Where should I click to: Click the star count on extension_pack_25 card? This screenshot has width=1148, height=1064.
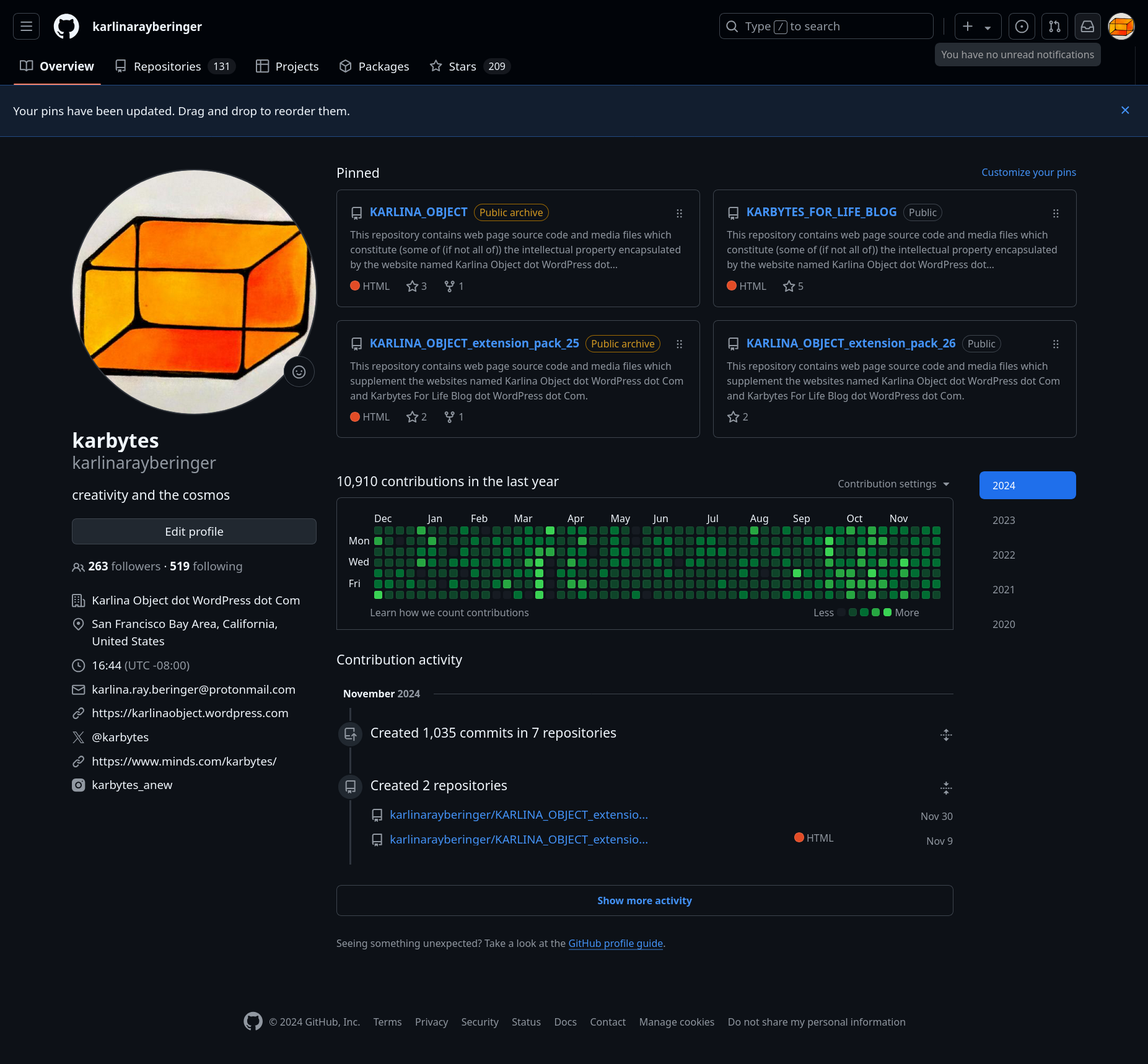point(416,417)
